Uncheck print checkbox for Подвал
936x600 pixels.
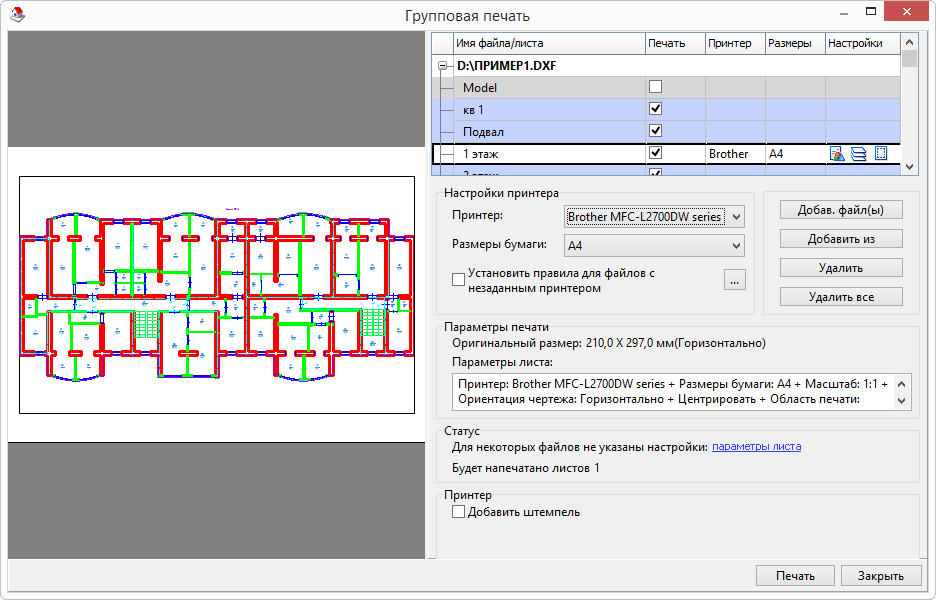[x=656, y=131]
